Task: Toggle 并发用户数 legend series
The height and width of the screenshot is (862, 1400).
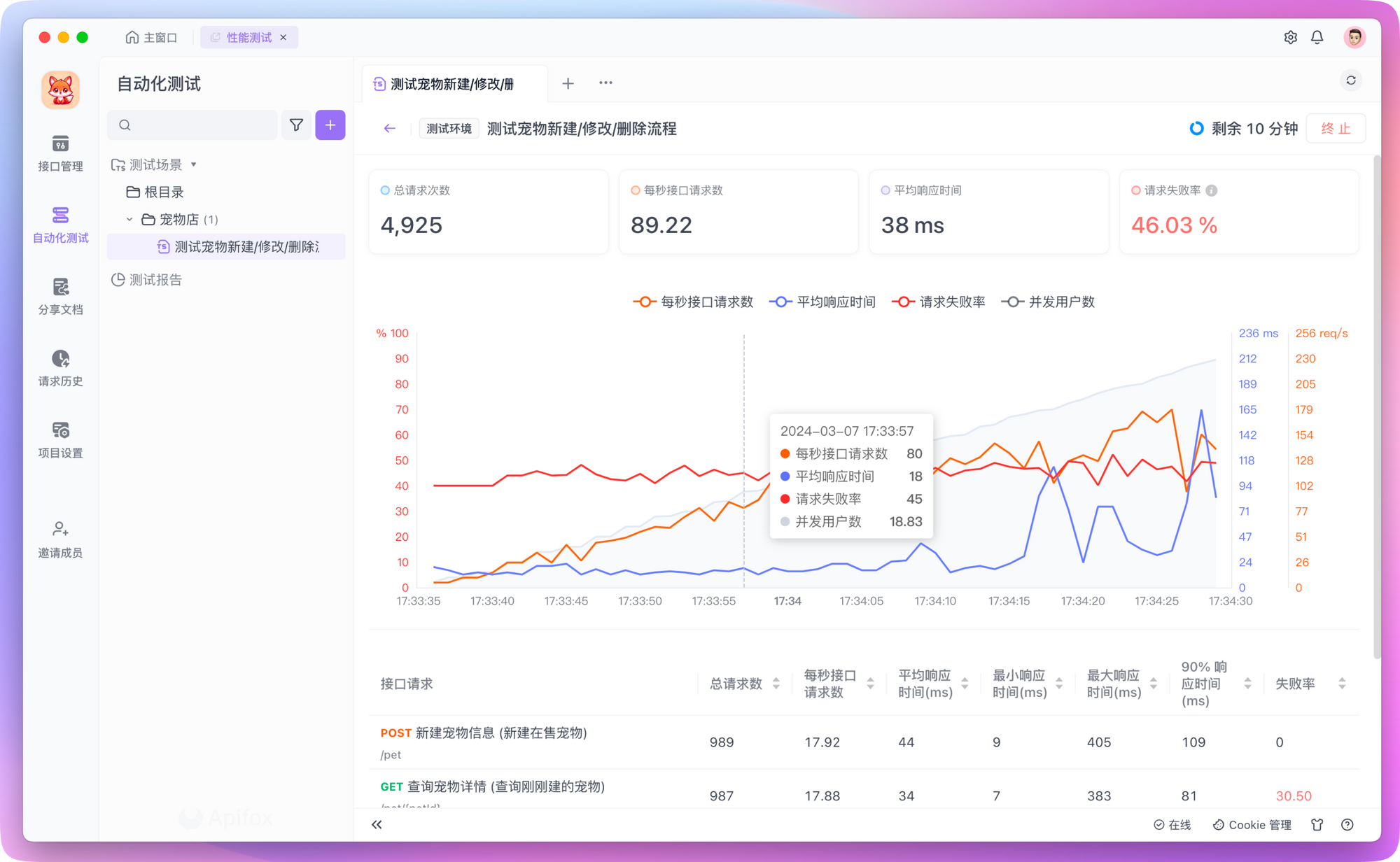Action: (1048, 302)
